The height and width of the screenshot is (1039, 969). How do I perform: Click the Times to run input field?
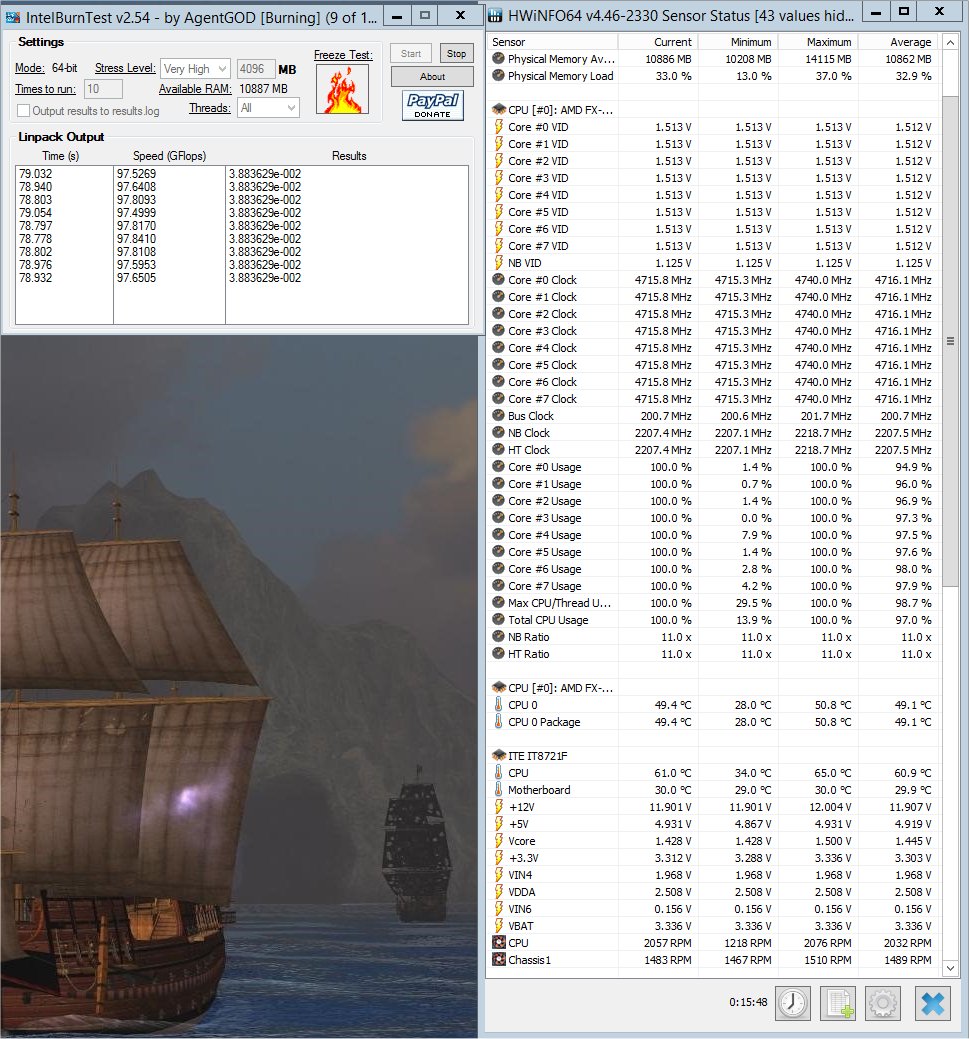[103, 89]
